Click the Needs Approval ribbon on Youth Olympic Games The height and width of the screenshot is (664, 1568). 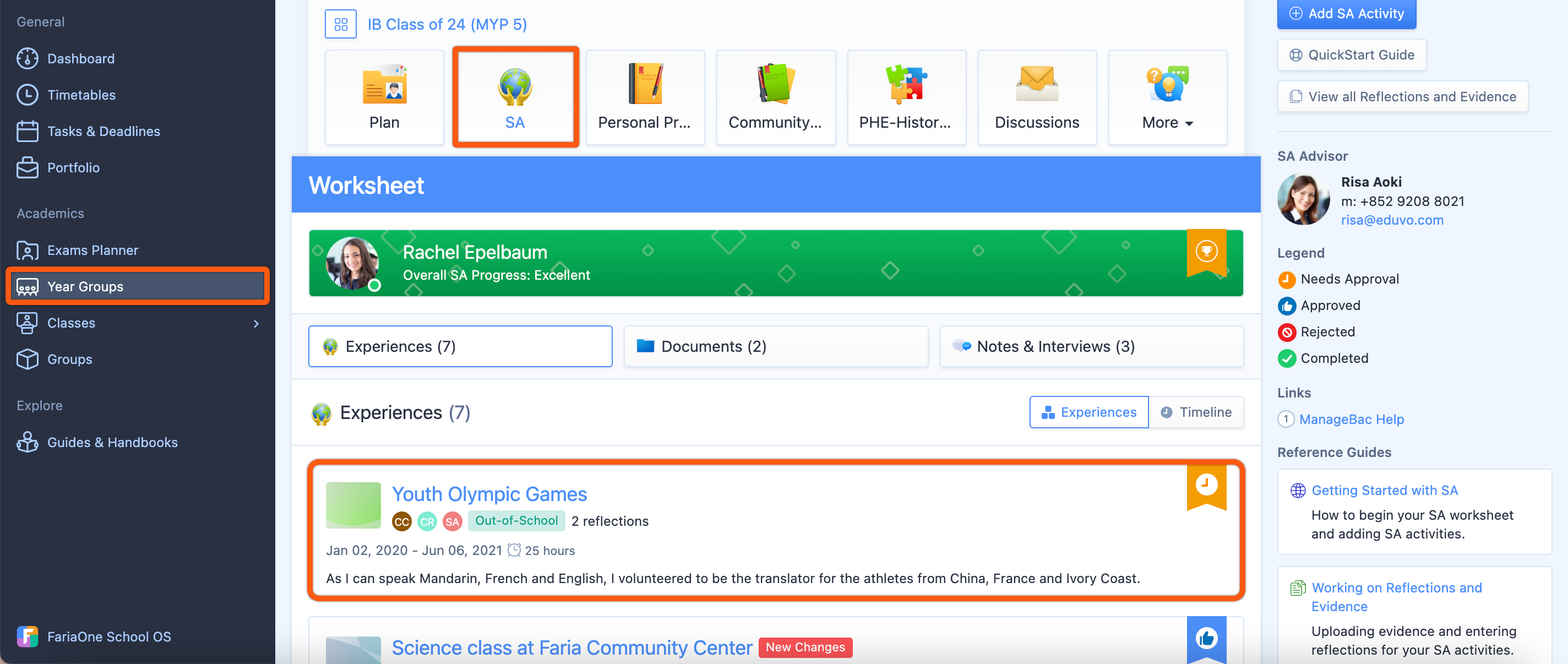point(1206,486)
